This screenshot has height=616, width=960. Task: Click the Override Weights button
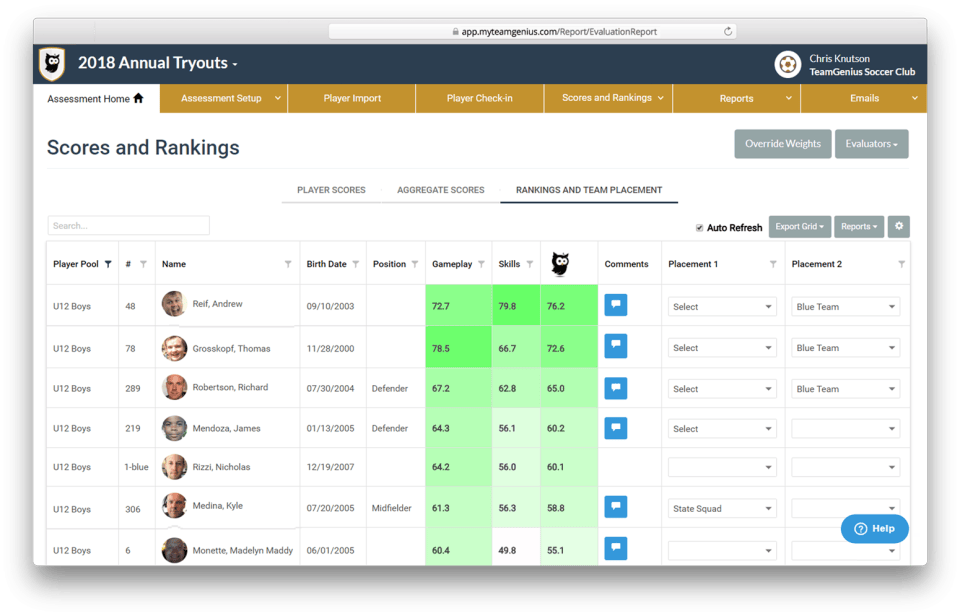click(782, 143)
